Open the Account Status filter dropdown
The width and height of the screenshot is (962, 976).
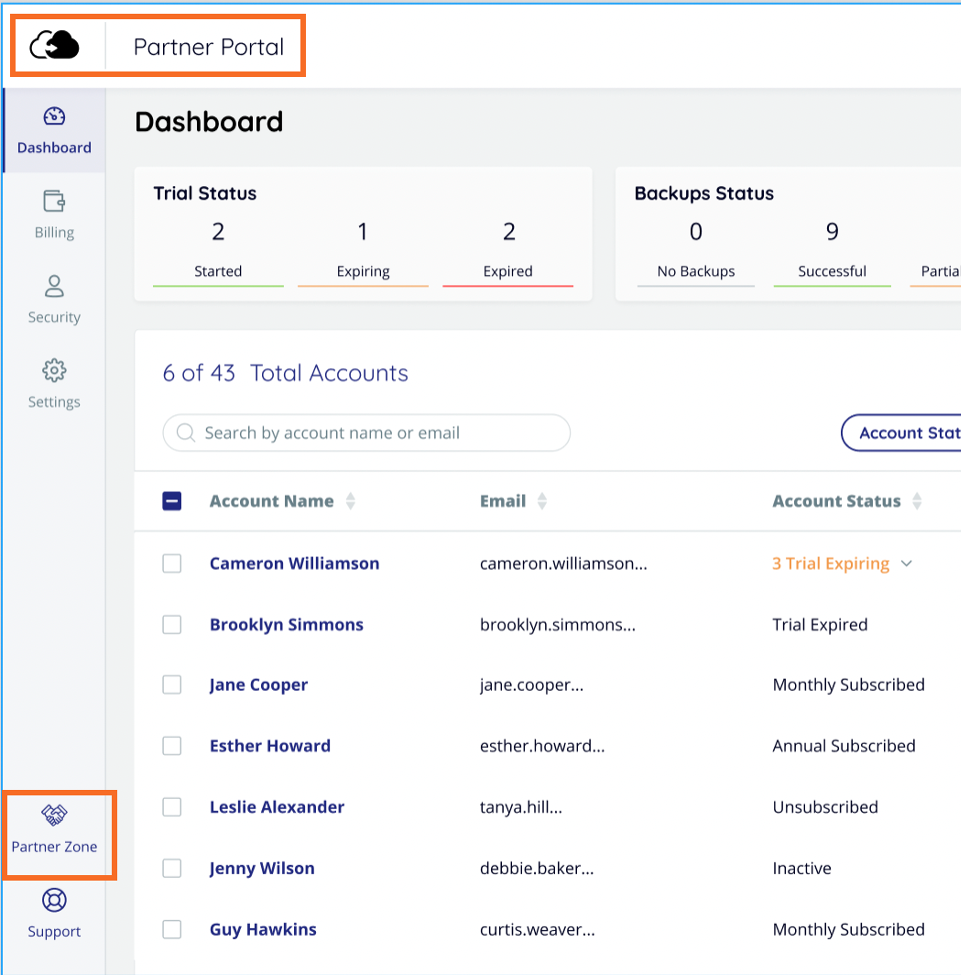[902, 433]
